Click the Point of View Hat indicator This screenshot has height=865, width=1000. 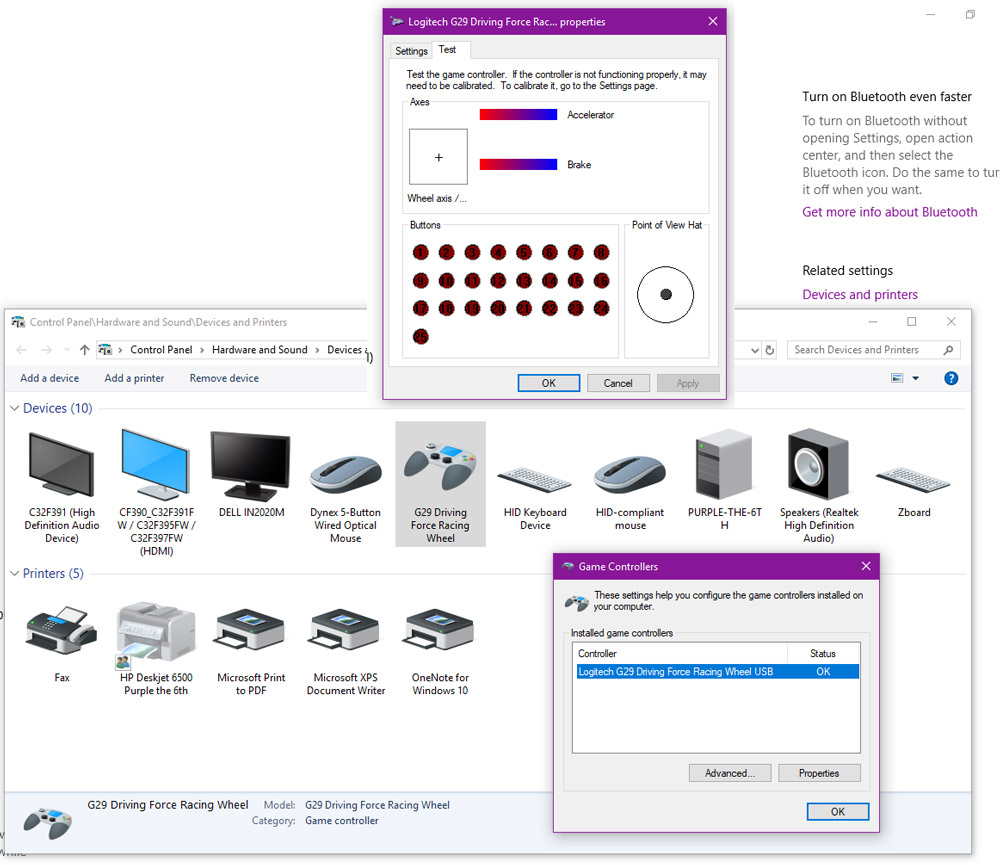coord(665,295)
